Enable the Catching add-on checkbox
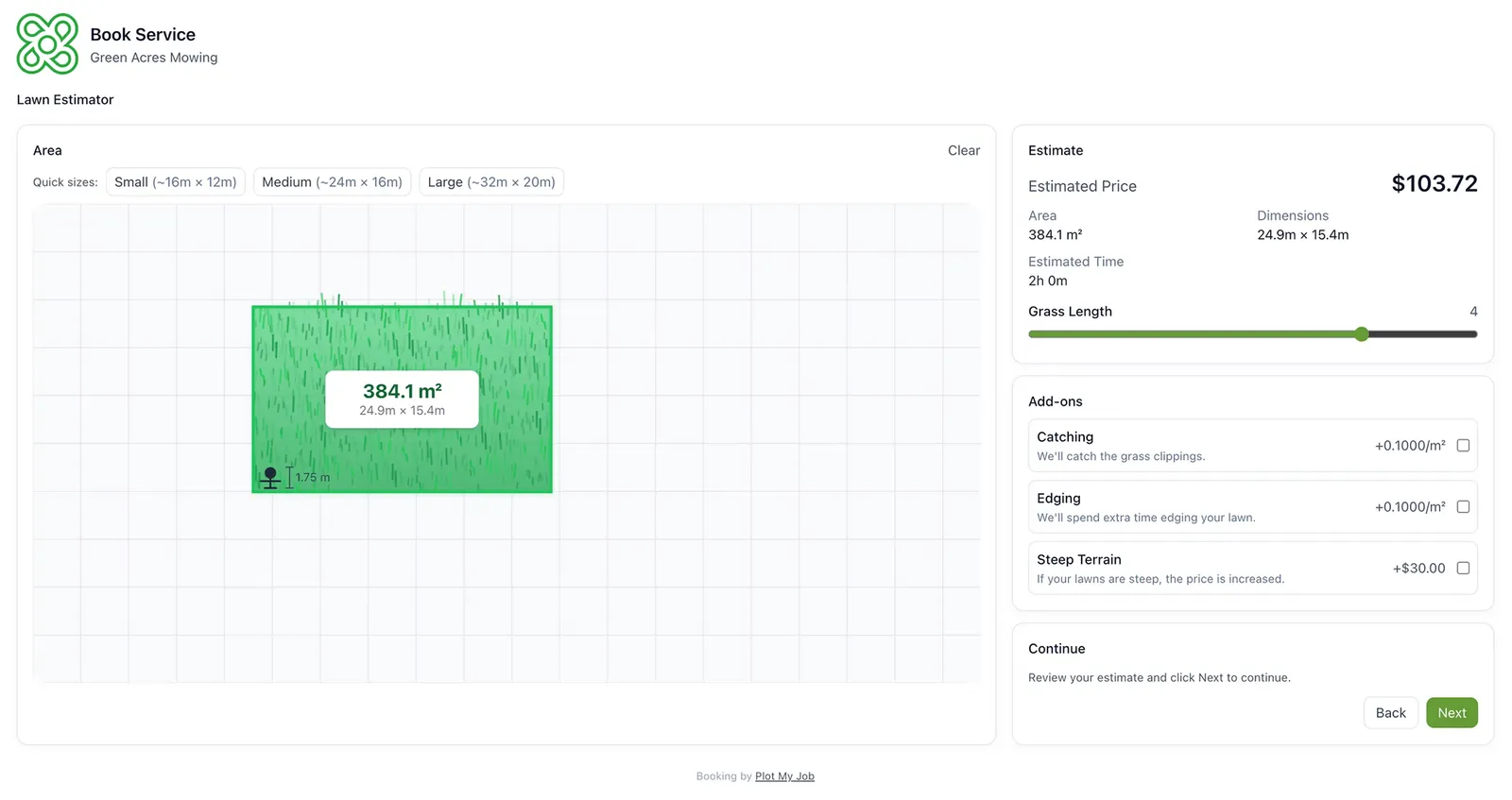 click(x=1462, y=446)
